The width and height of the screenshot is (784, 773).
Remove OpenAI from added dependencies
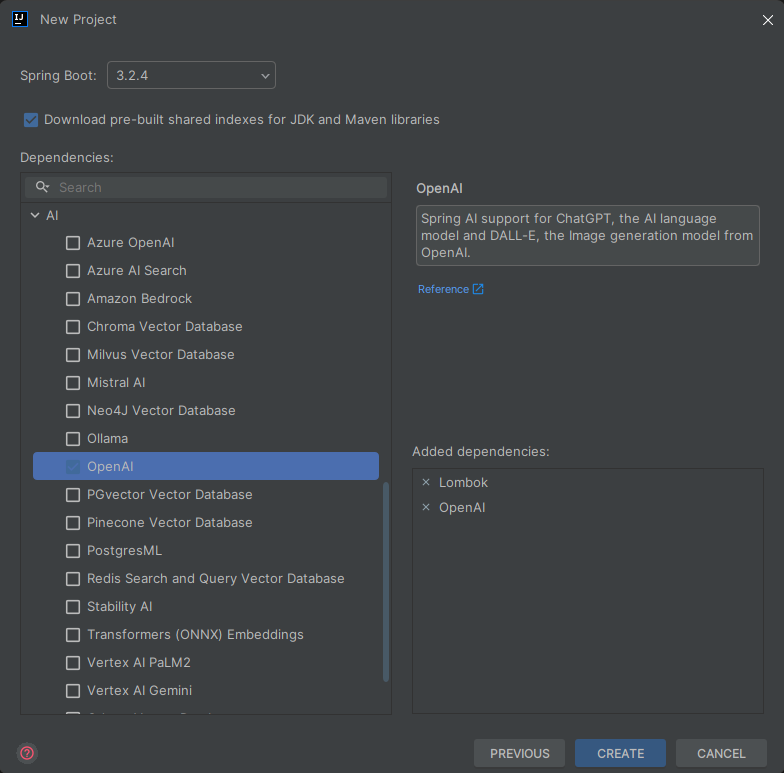coord(426,507)
